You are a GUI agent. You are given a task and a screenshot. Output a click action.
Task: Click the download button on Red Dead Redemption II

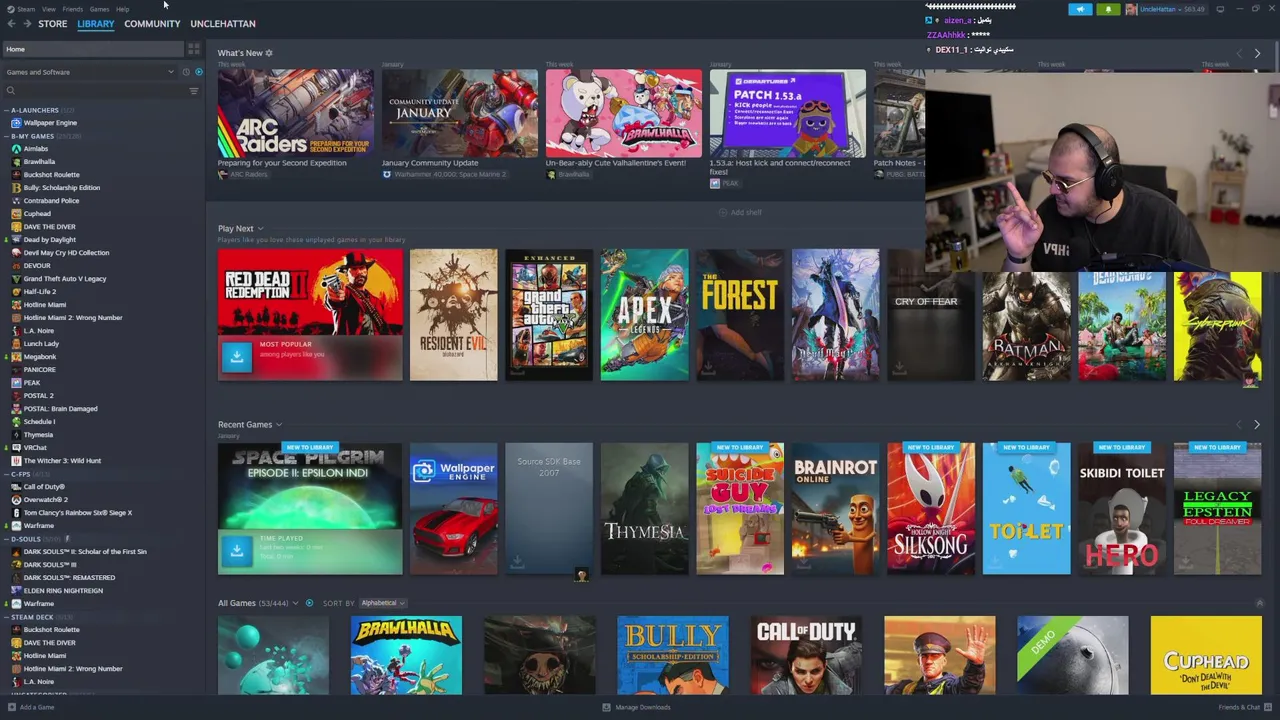[x=236, y=357]
